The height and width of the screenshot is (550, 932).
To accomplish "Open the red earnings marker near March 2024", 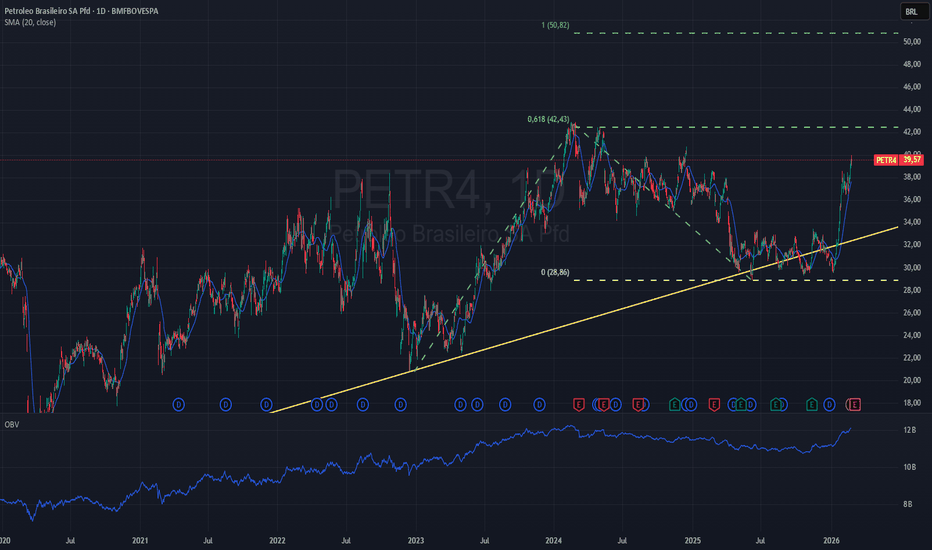I will (578, 405).
